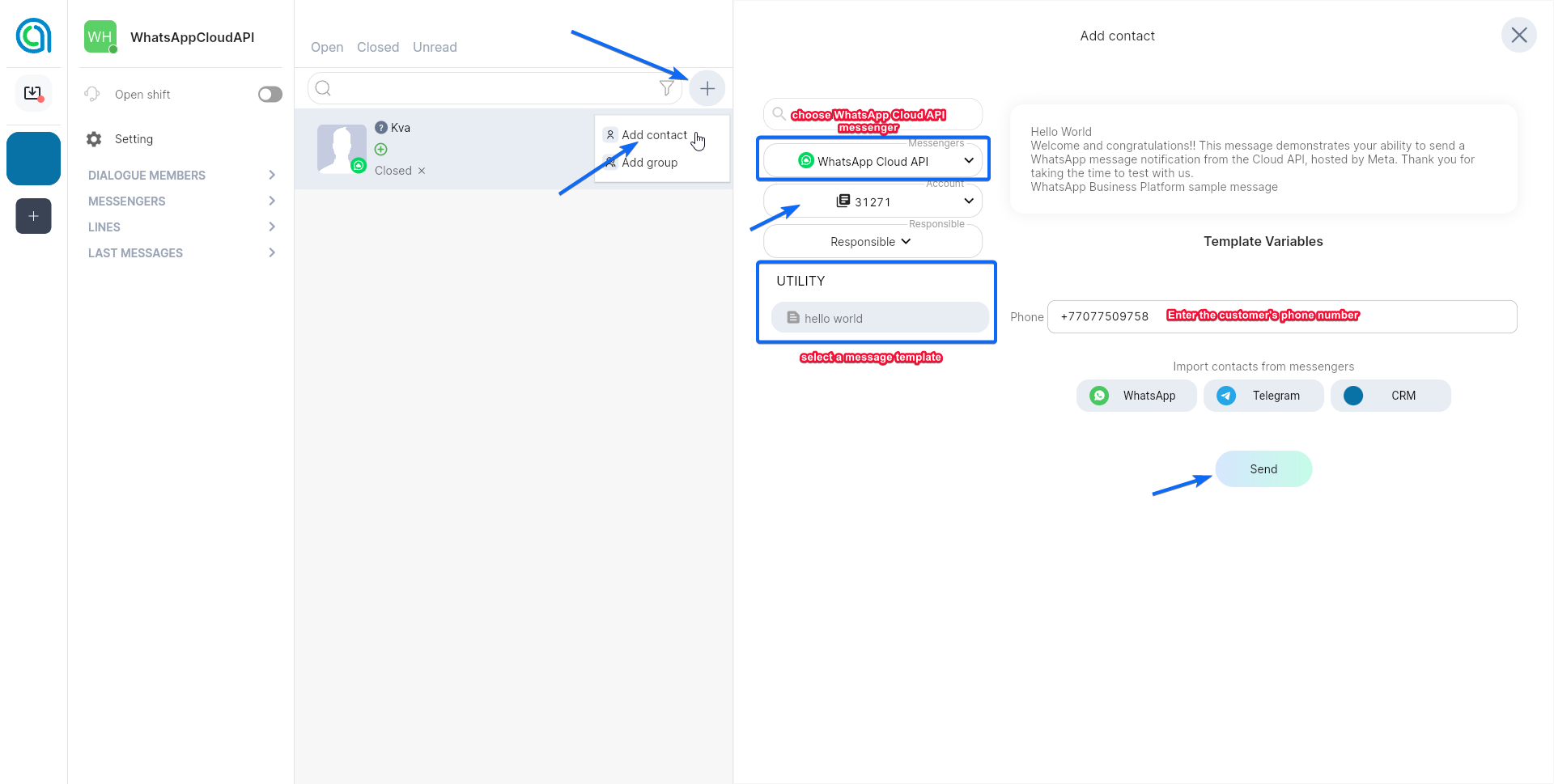Click the green plus icon under Kva
The width and height of the screenshot is (1554, 784).
point(381,150)
